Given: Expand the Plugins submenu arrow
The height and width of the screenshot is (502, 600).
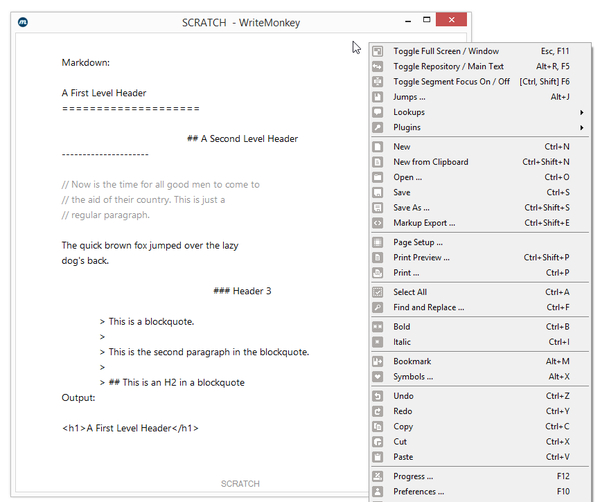Looking at the screenshot, I should point(581,128).
